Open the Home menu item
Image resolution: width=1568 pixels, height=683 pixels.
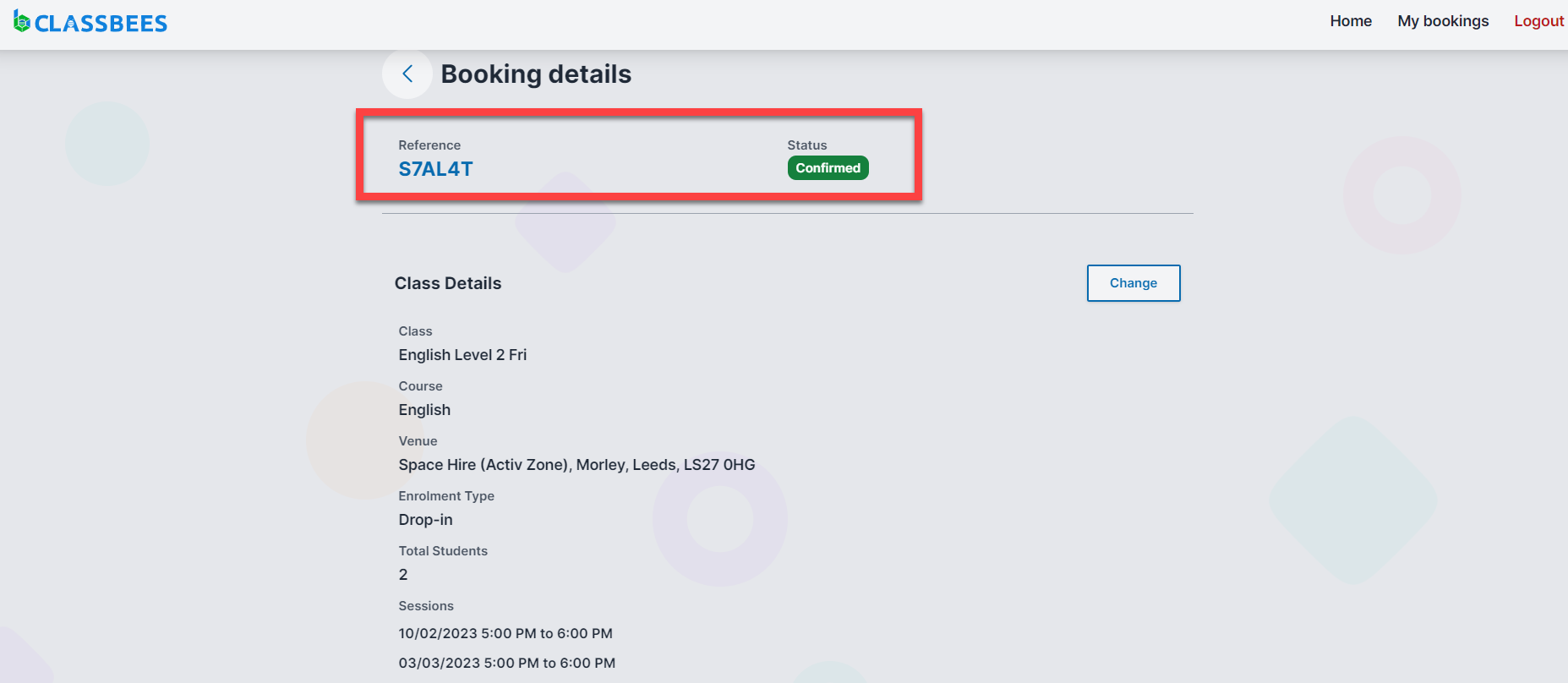pos(1350,21)
